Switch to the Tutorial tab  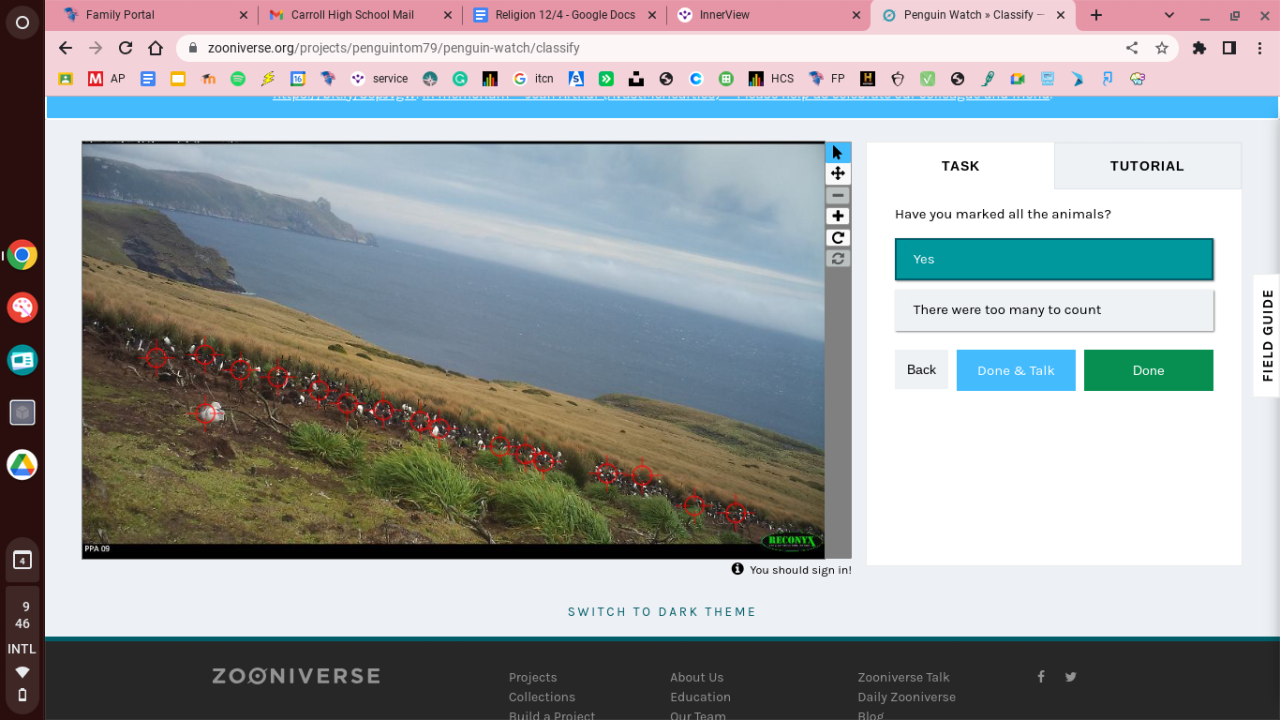click(1147, 166)
